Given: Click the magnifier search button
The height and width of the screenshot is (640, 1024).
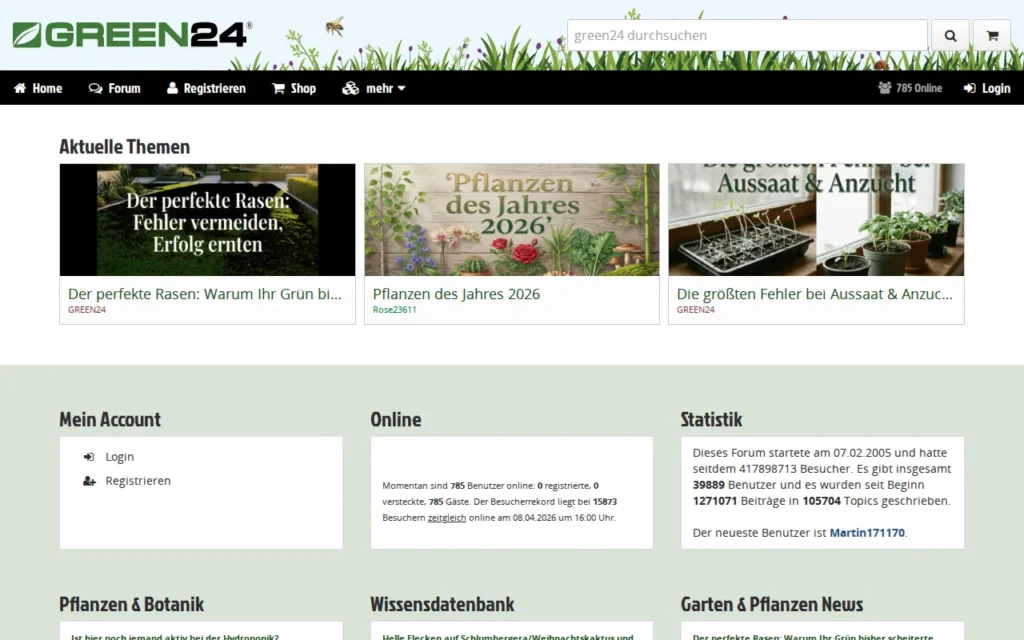Looking at the screenshot, I should click(950, 35).
